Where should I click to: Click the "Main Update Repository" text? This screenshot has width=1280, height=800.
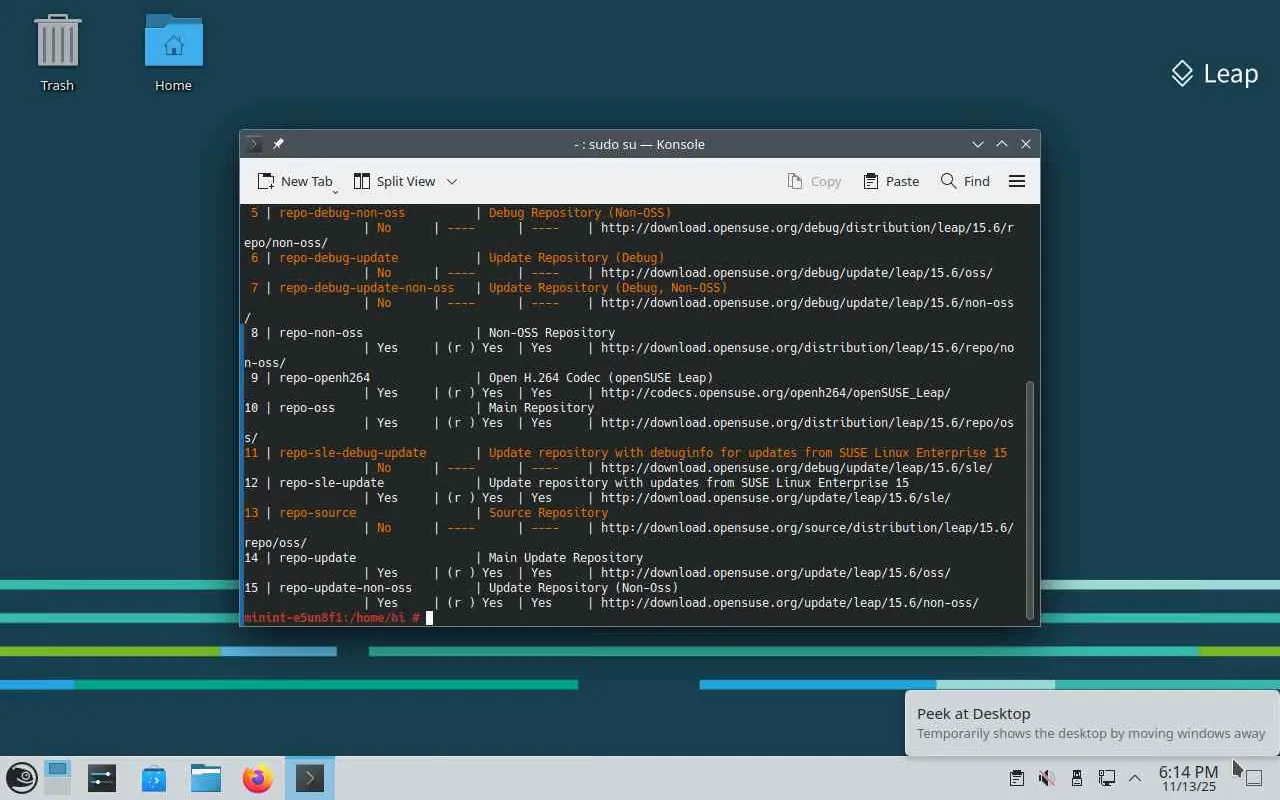[566, 558]
